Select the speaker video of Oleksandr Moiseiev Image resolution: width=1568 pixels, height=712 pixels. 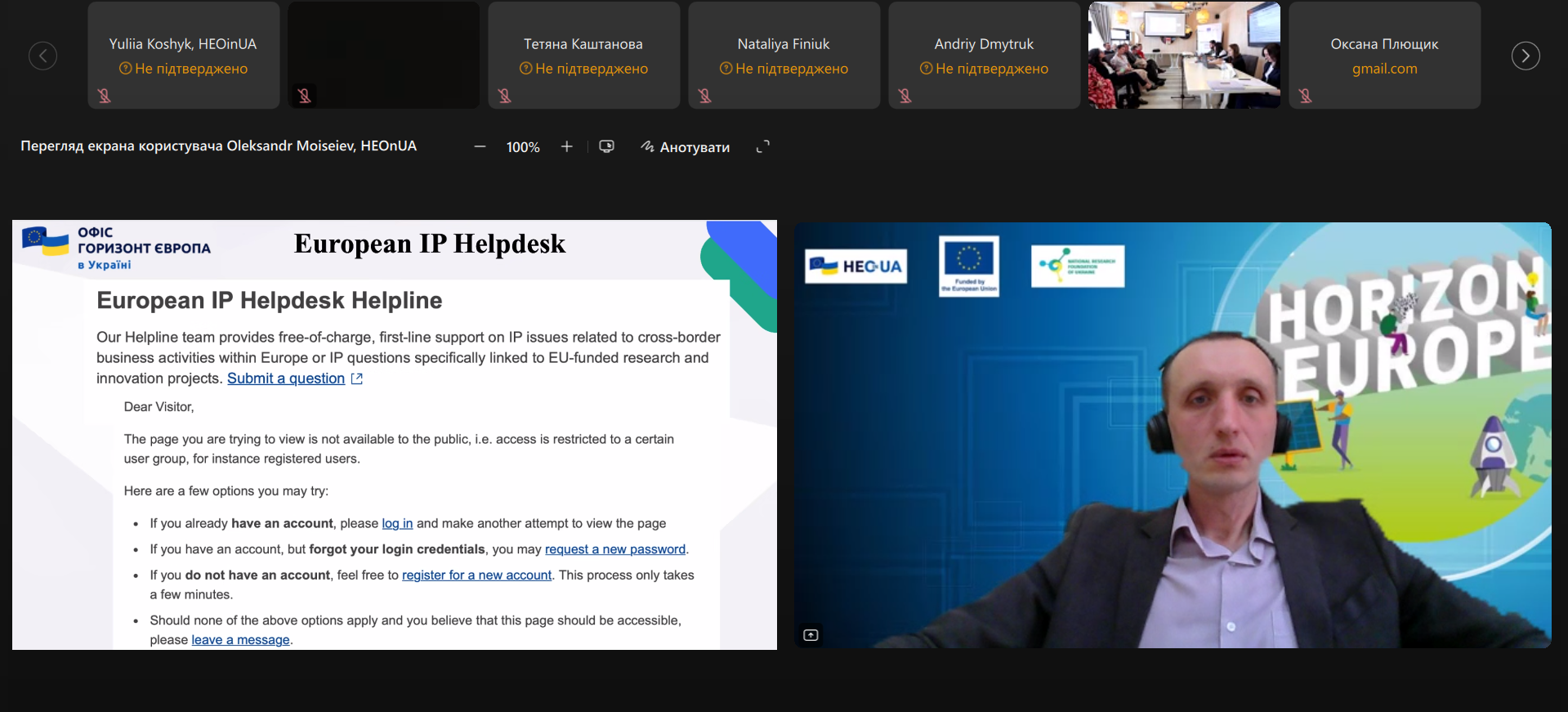click(x=1173, y=435)
